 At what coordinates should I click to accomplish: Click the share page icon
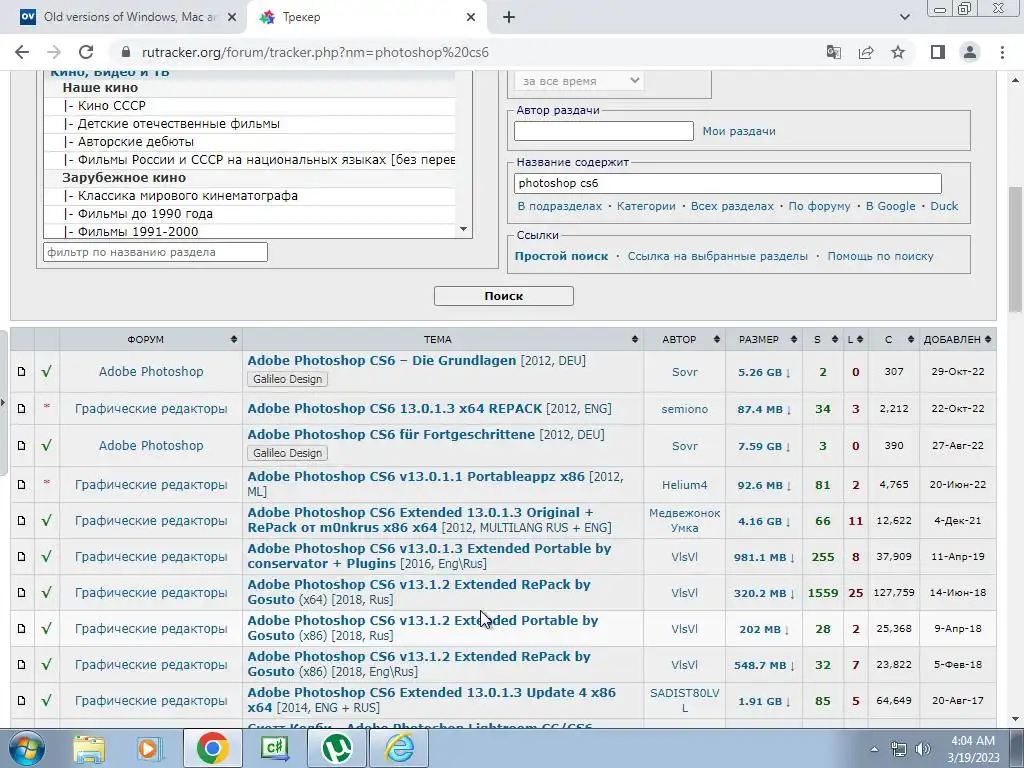pyautogui.click(x=866, y=52)
